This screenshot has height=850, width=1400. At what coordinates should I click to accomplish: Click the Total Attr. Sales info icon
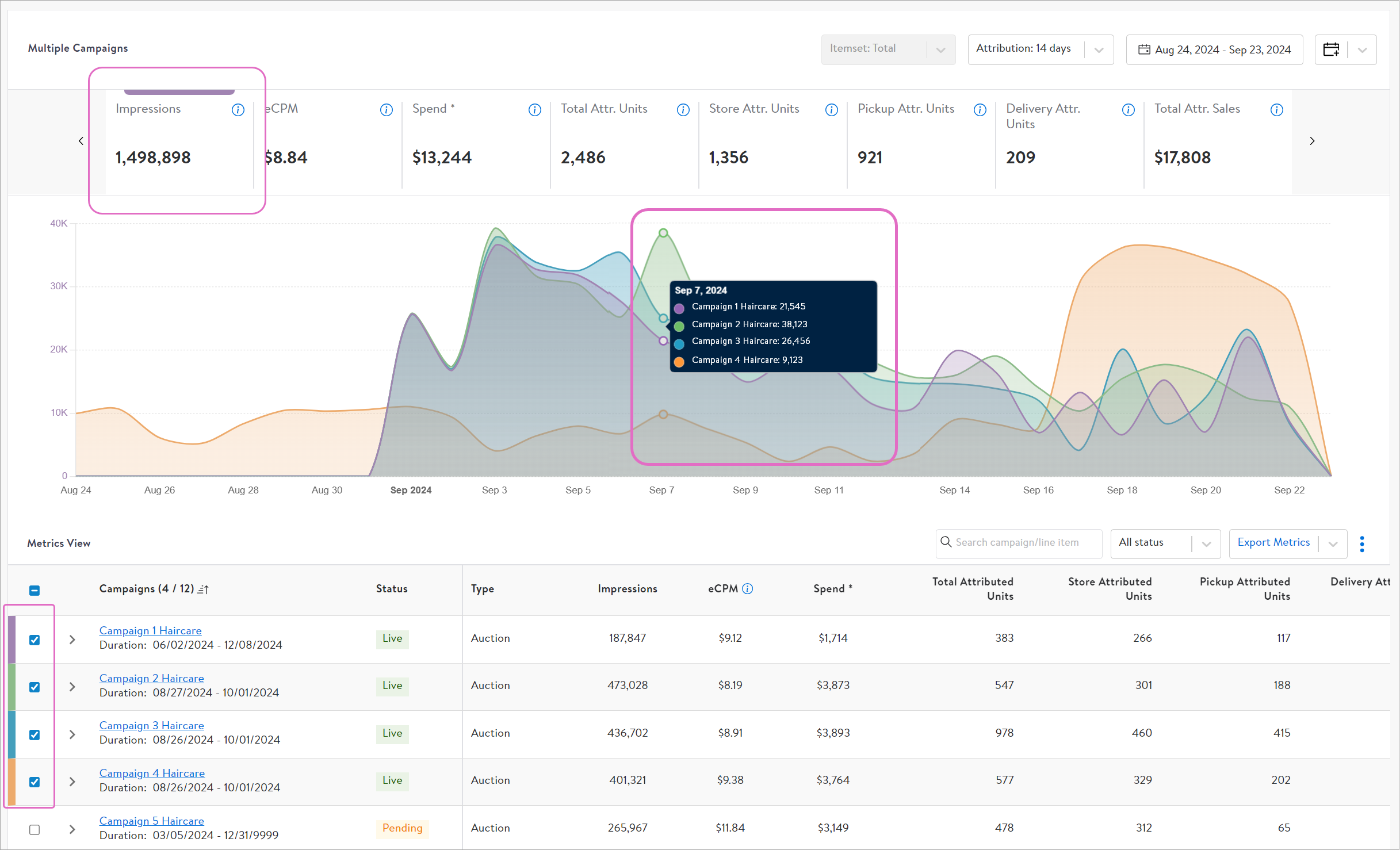(x=1276, y=110)
